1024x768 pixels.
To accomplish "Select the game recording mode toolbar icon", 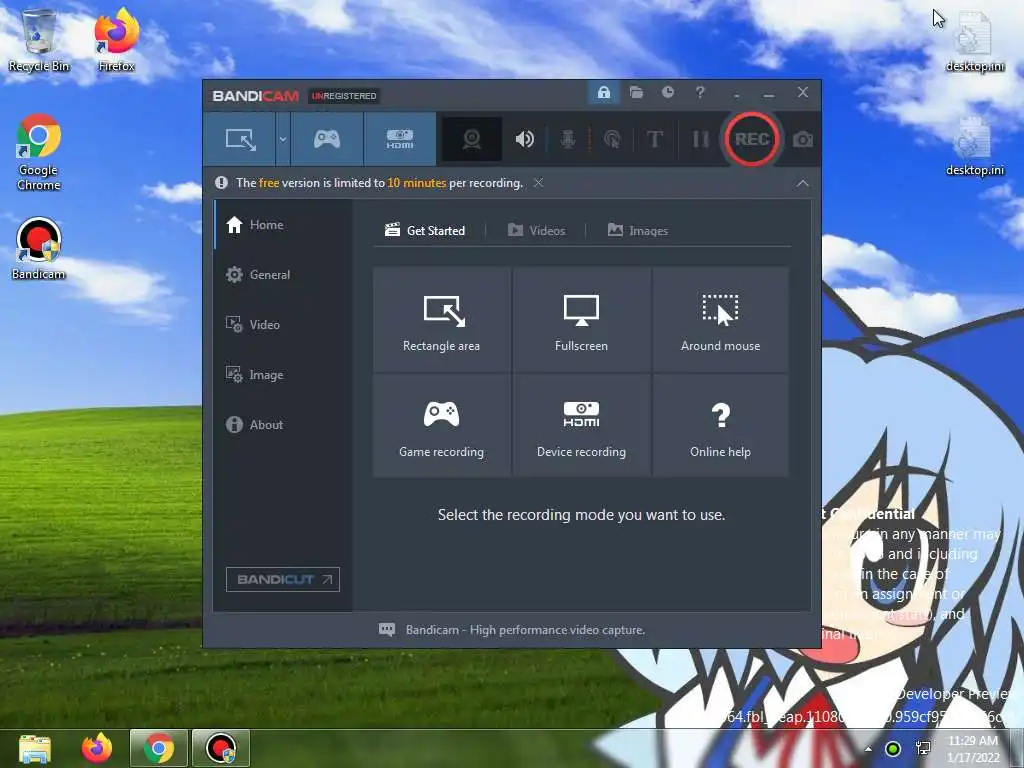I will point(327,139).
